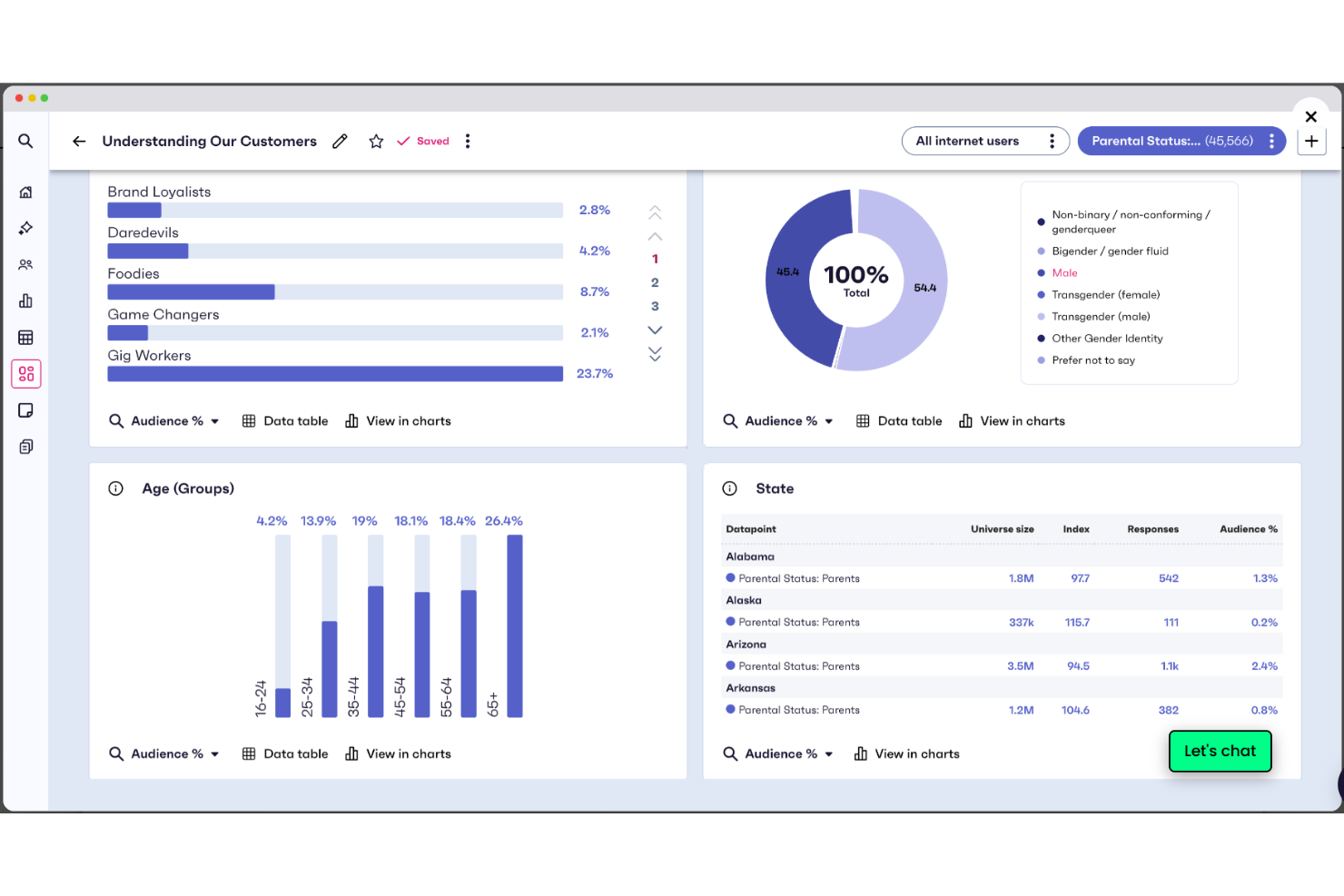The width and height of the screenshot is (1344, 896).
Task: Open Parental Status audience options menu
Action: 1271,141
